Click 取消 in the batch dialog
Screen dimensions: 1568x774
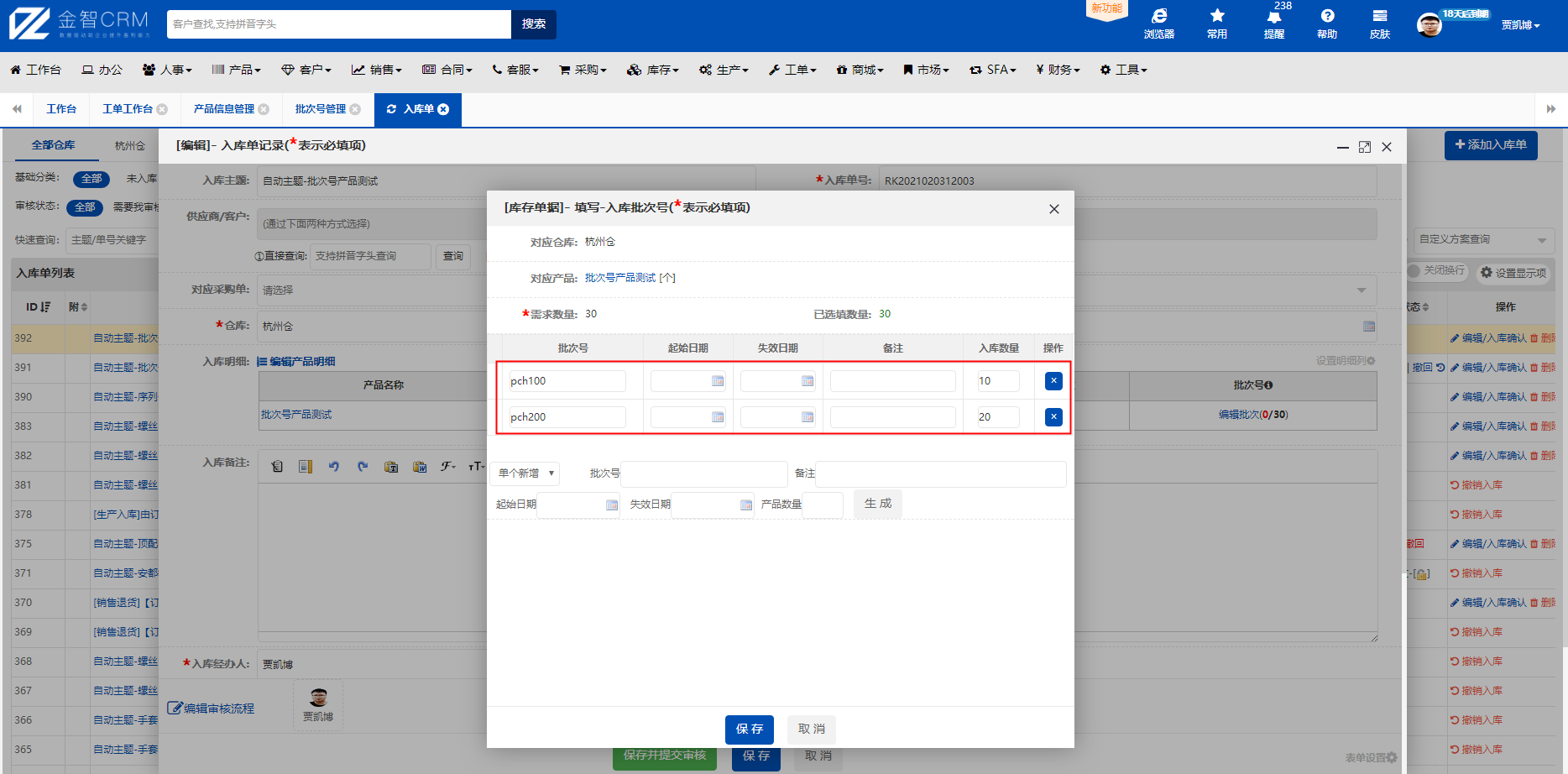pos(812,730)
